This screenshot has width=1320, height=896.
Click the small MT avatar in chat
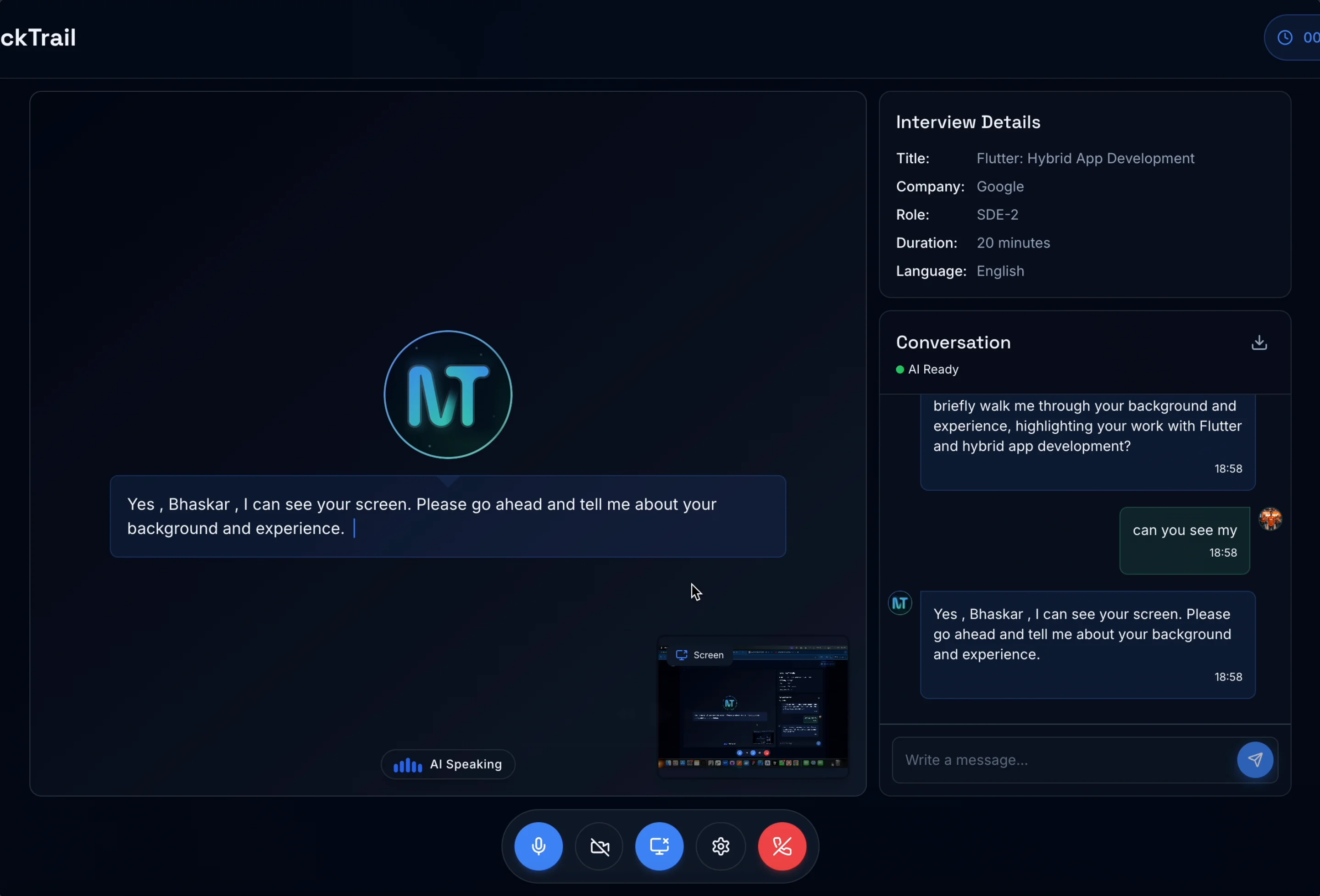pos(900,603)
